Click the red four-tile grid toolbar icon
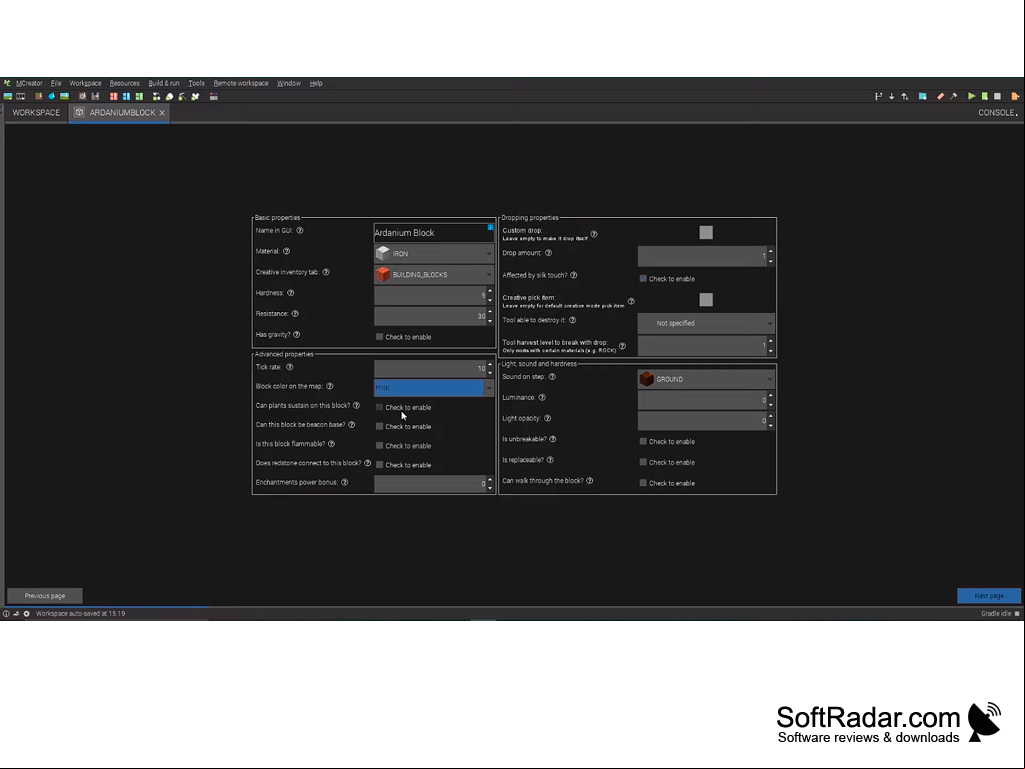Screen dimensions: 1025x769 click(114, 96)
